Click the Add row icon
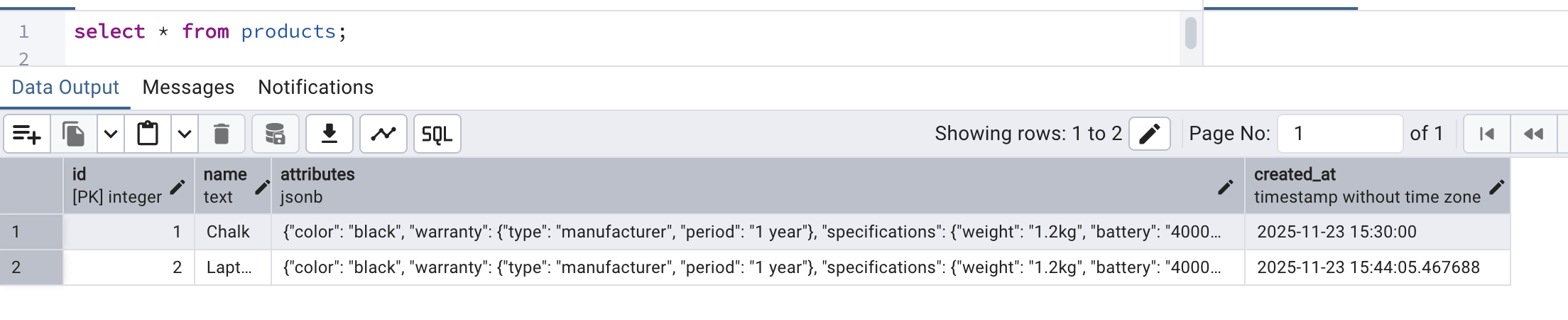 (27, 134)
